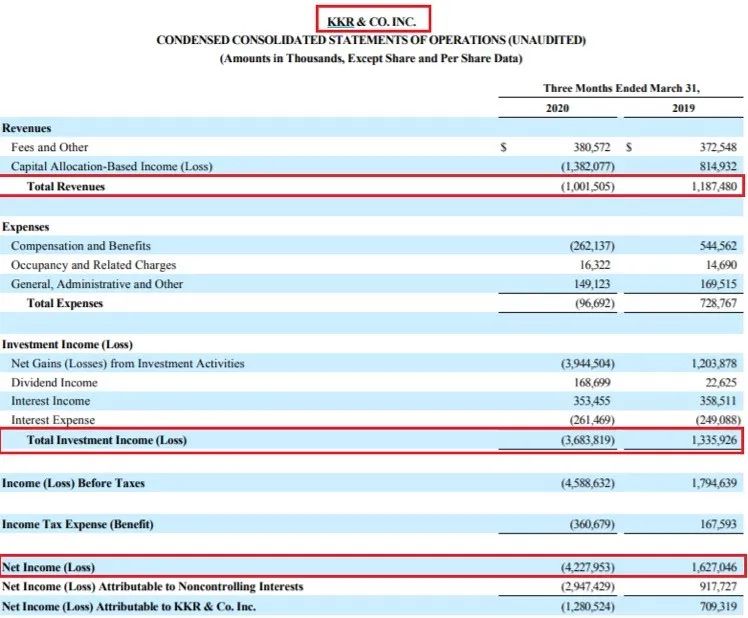Select the Total Expenses row label
The width and height of the screenshot is (748, 618).
65,303
